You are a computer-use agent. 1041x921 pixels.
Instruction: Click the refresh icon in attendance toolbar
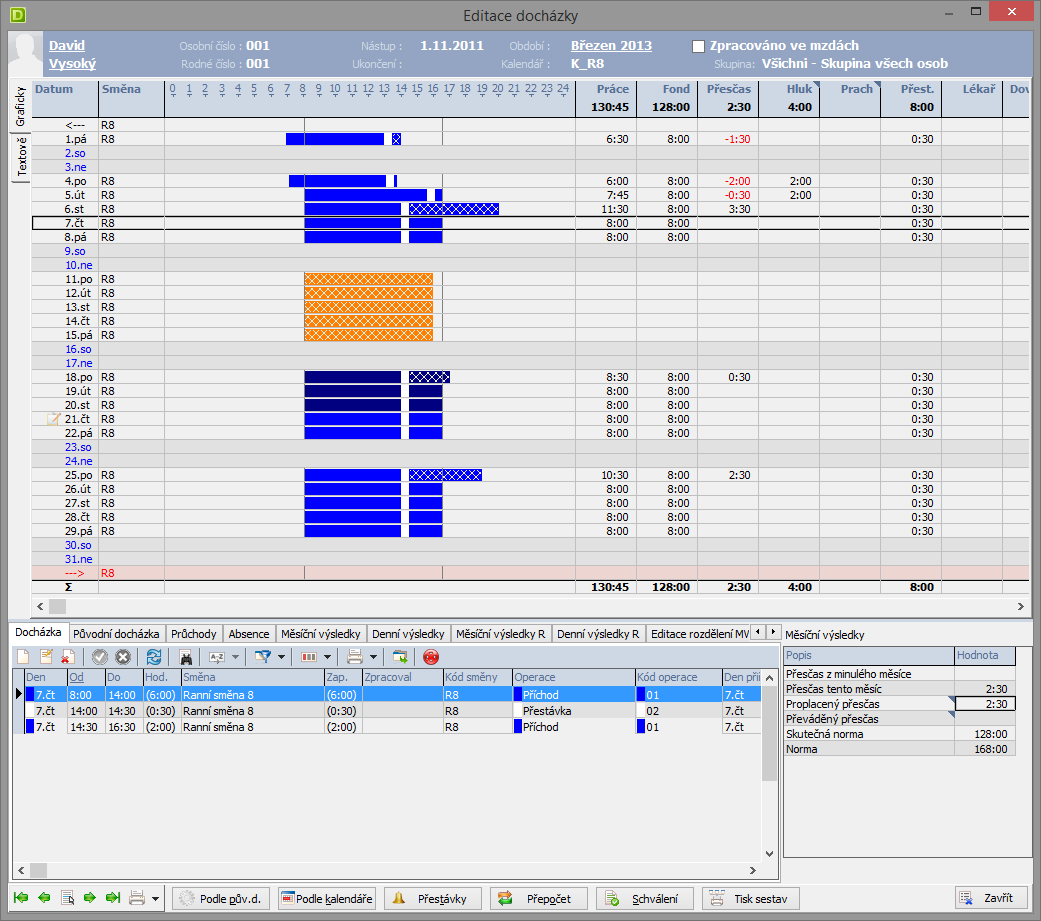[153, 657]
